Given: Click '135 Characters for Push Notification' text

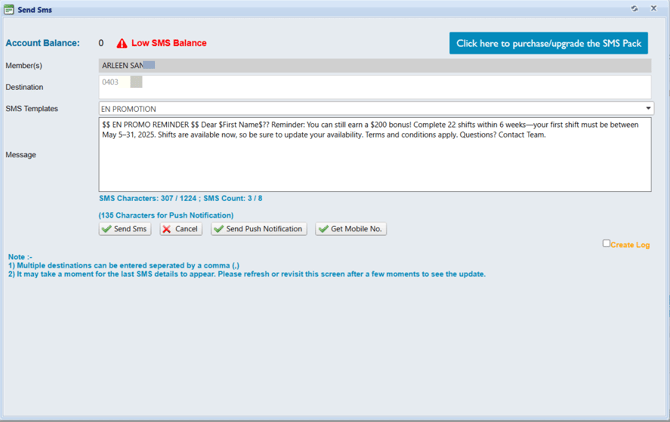Looking at the screenshot, I should 166,215.
